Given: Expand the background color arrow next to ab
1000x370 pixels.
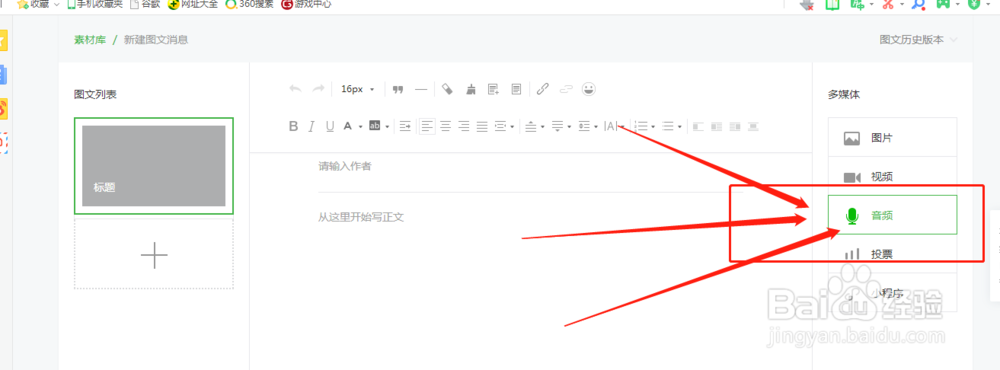Looking at the screenshot, I should tap(387, 127).
